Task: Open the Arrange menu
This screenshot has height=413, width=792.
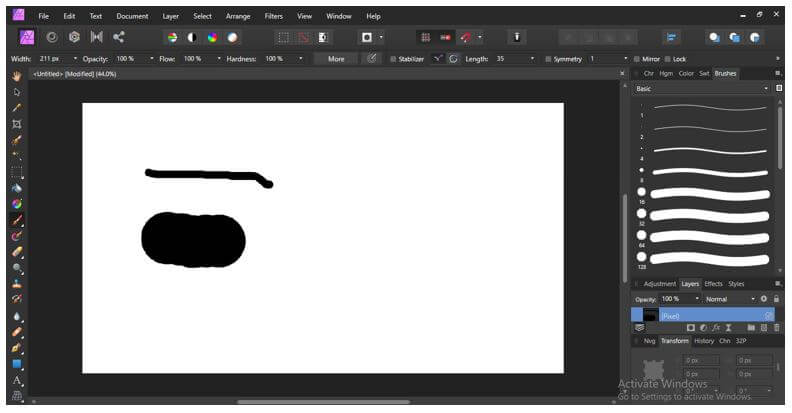Action: pyautogui.click(x=238, y=16)
